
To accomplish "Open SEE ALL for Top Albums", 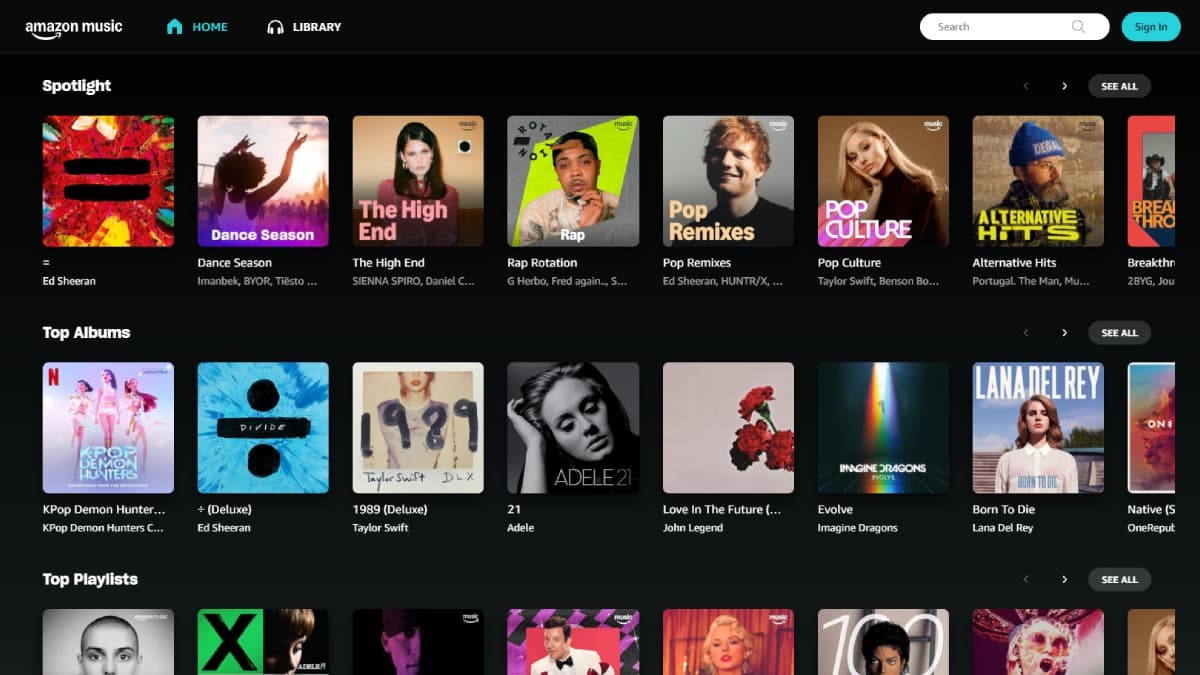I will pyautogui.click(x=1119, y=332).
